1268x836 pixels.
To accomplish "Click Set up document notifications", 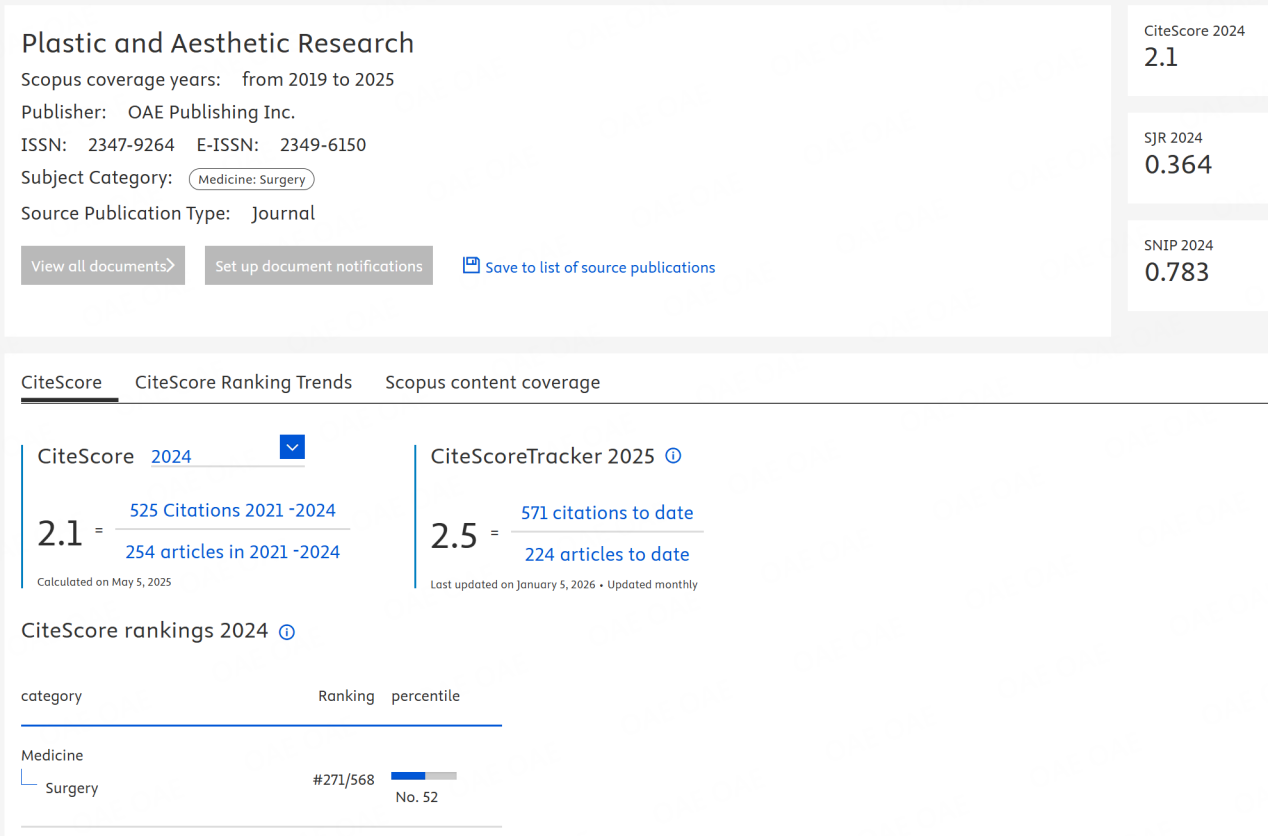I will coord(318,265).
